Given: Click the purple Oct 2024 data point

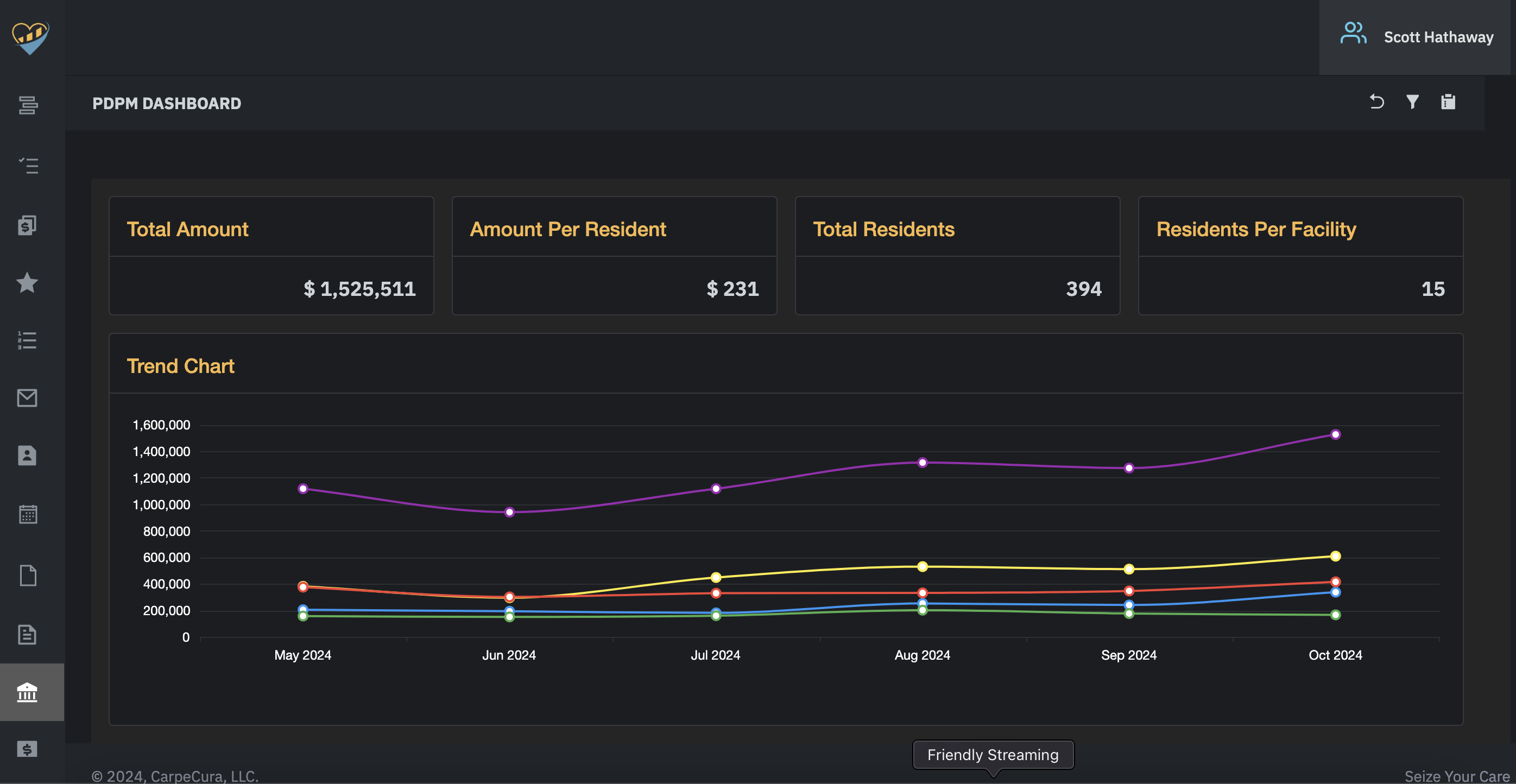Looking at the screenshot, I should [1335, 434].
